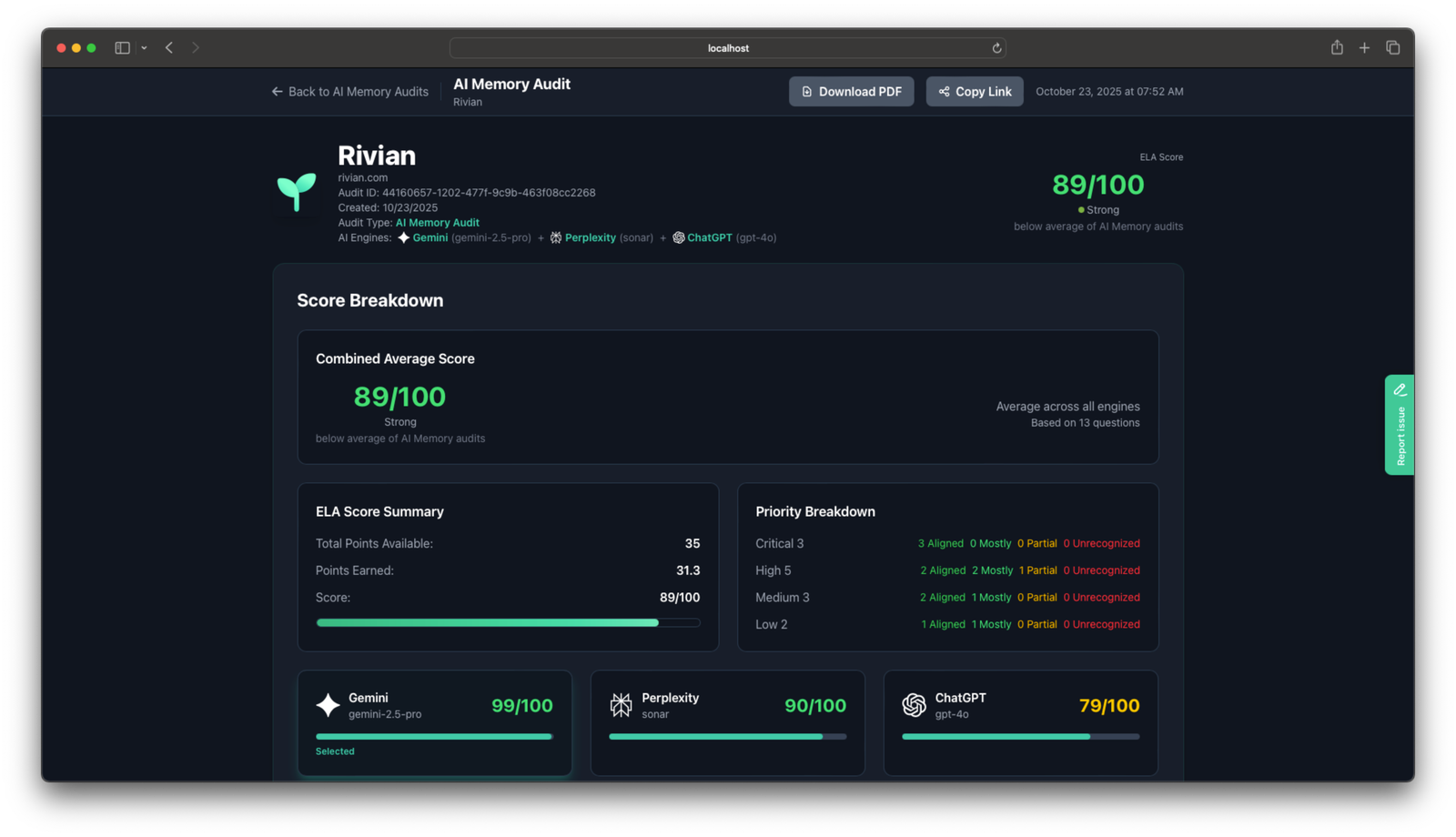Click the browser forward arrow

point(195,47)
